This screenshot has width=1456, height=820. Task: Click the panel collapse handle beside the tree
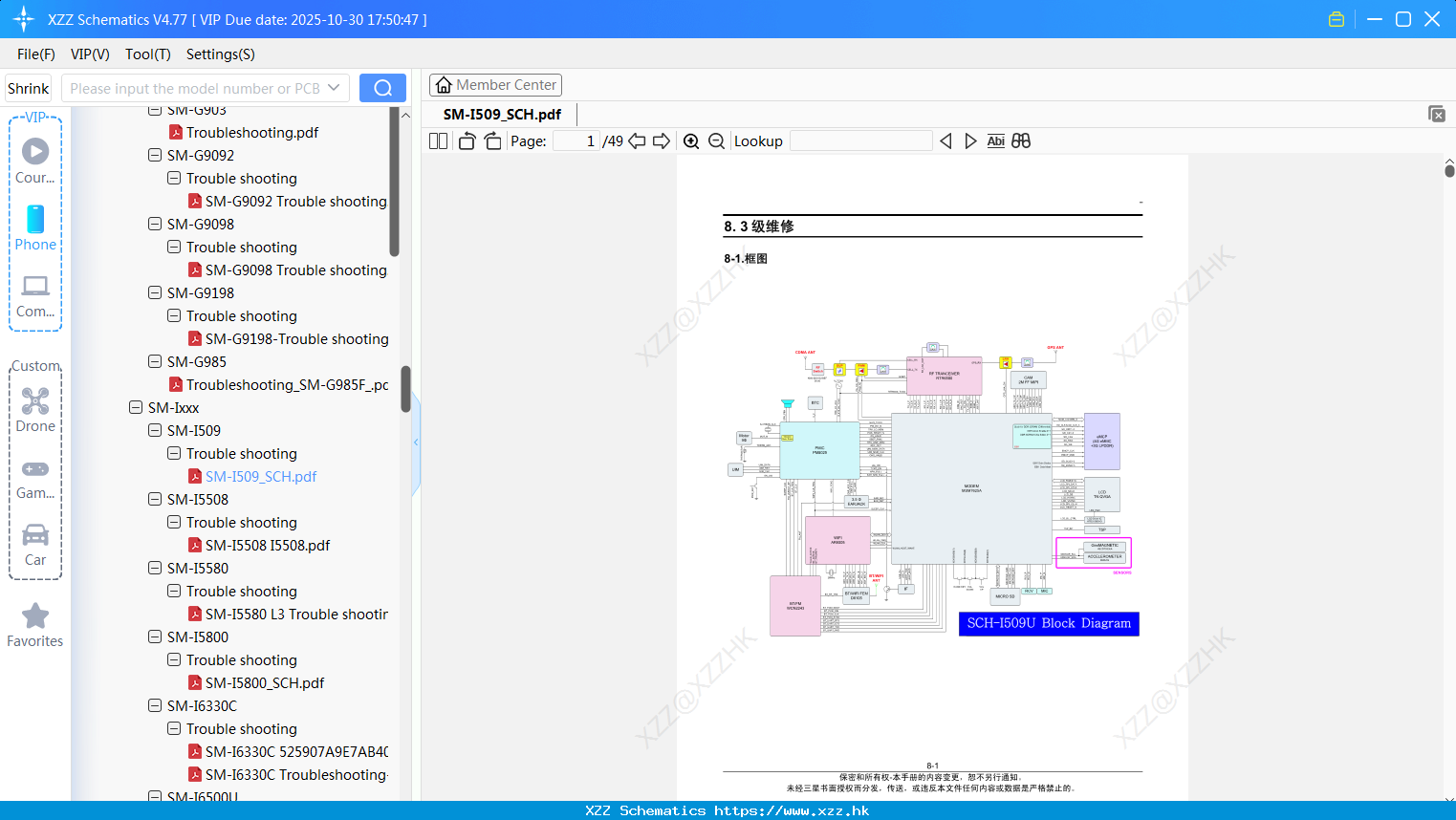(416, 442)
